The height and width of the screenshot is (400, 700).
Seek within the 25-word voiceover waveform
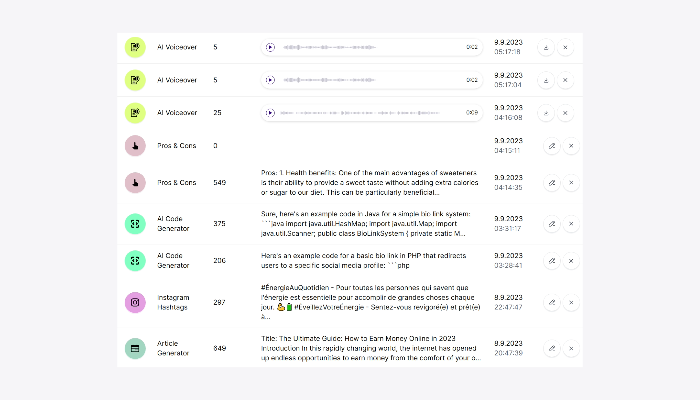point(360,113)
